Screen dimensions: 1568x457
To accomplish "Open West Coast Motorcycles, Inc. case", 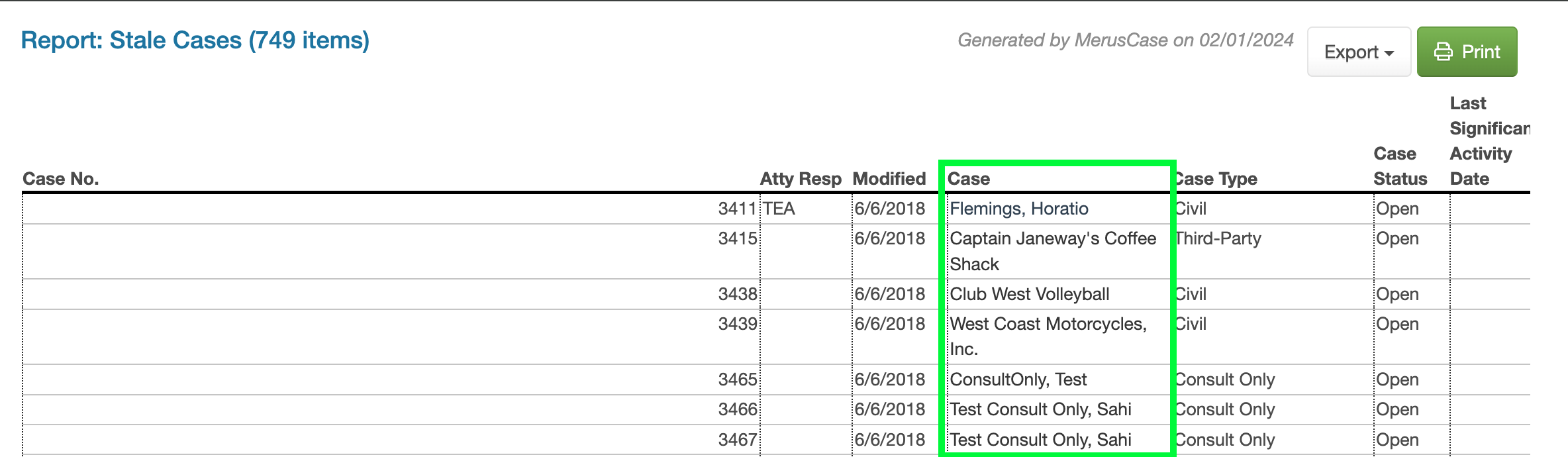I will click(1048, 336).
